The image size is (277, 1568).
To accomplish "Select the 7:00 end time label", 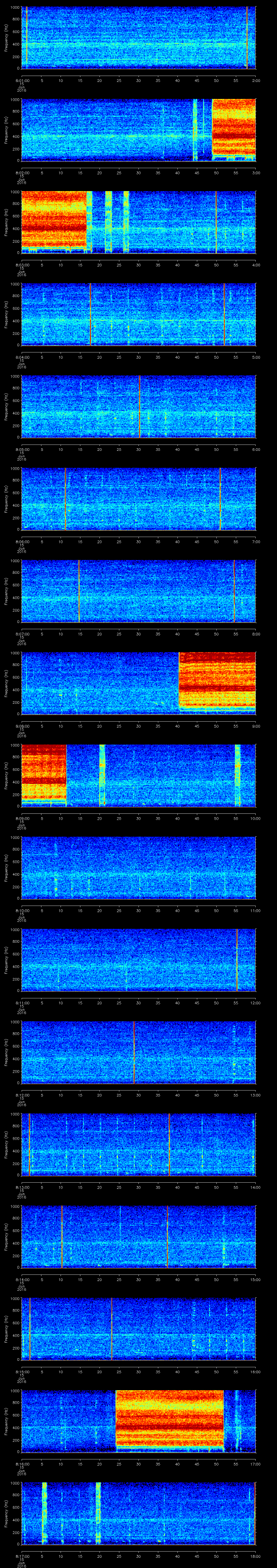I will (256, 542).
